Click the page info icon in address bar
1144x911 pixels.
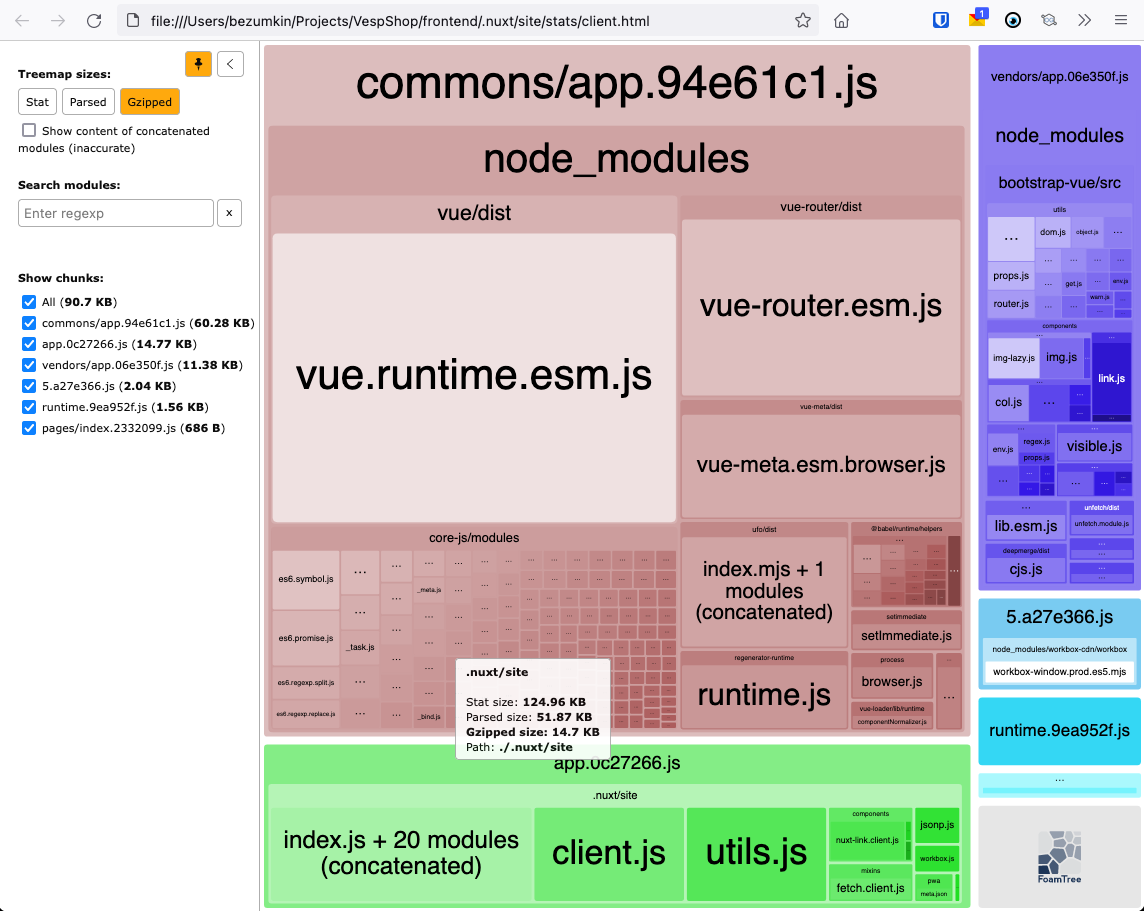[133, 20]
